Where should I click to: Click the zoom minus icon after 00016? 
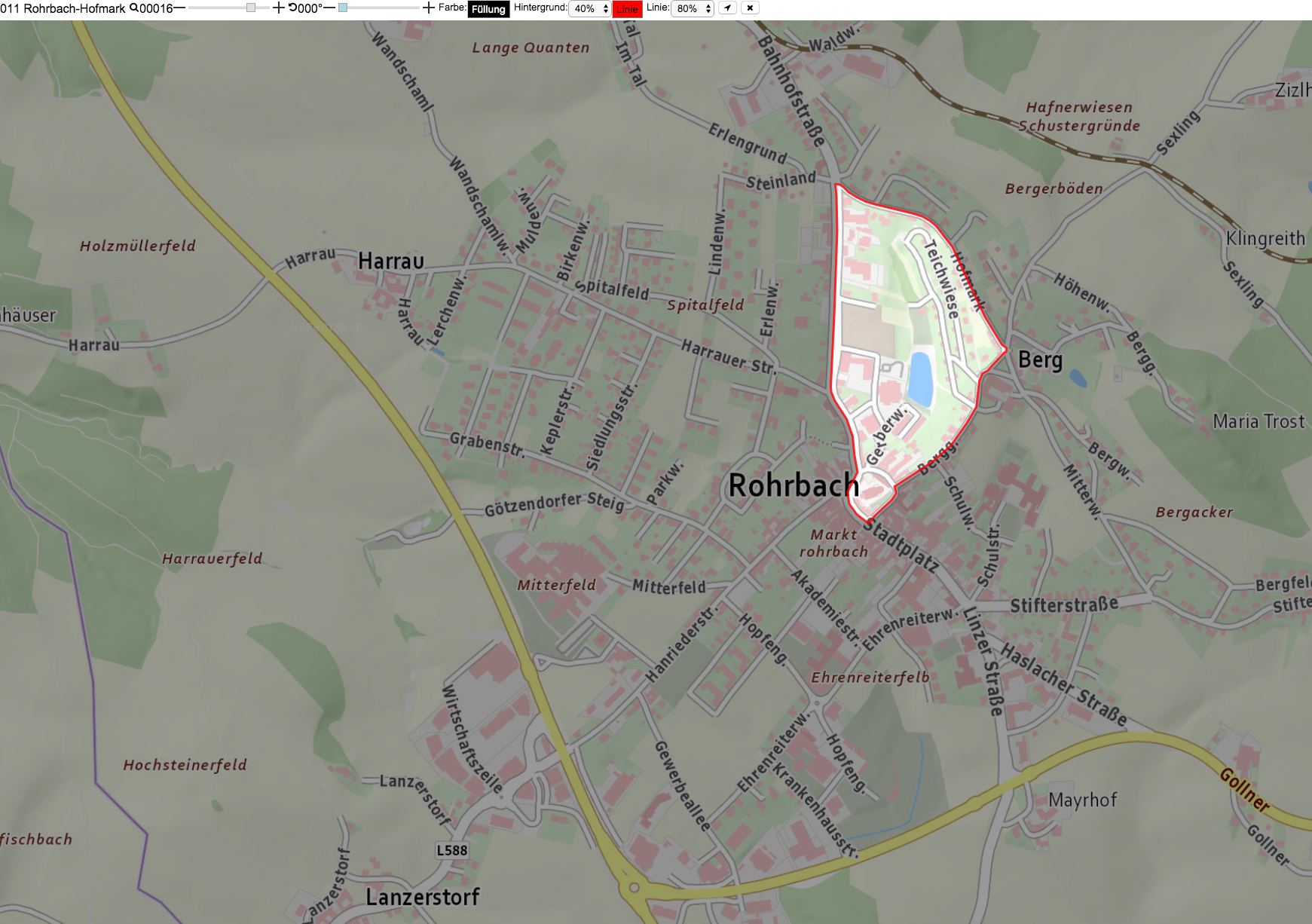point(179,8)
